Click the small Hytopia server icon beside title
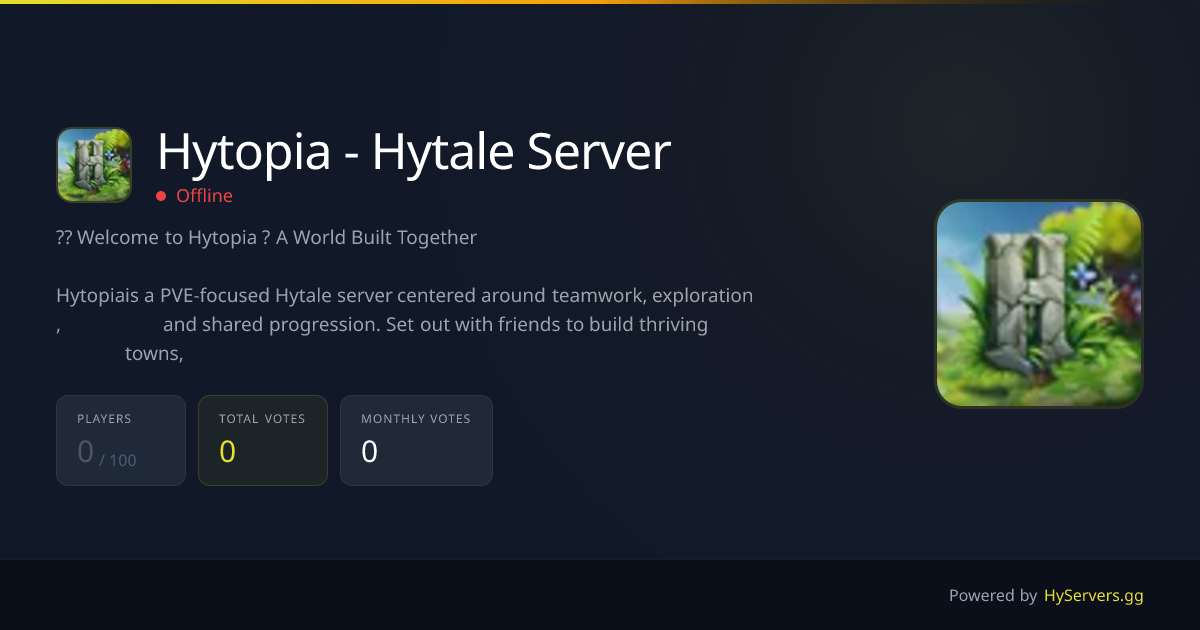 pos(95,165)
